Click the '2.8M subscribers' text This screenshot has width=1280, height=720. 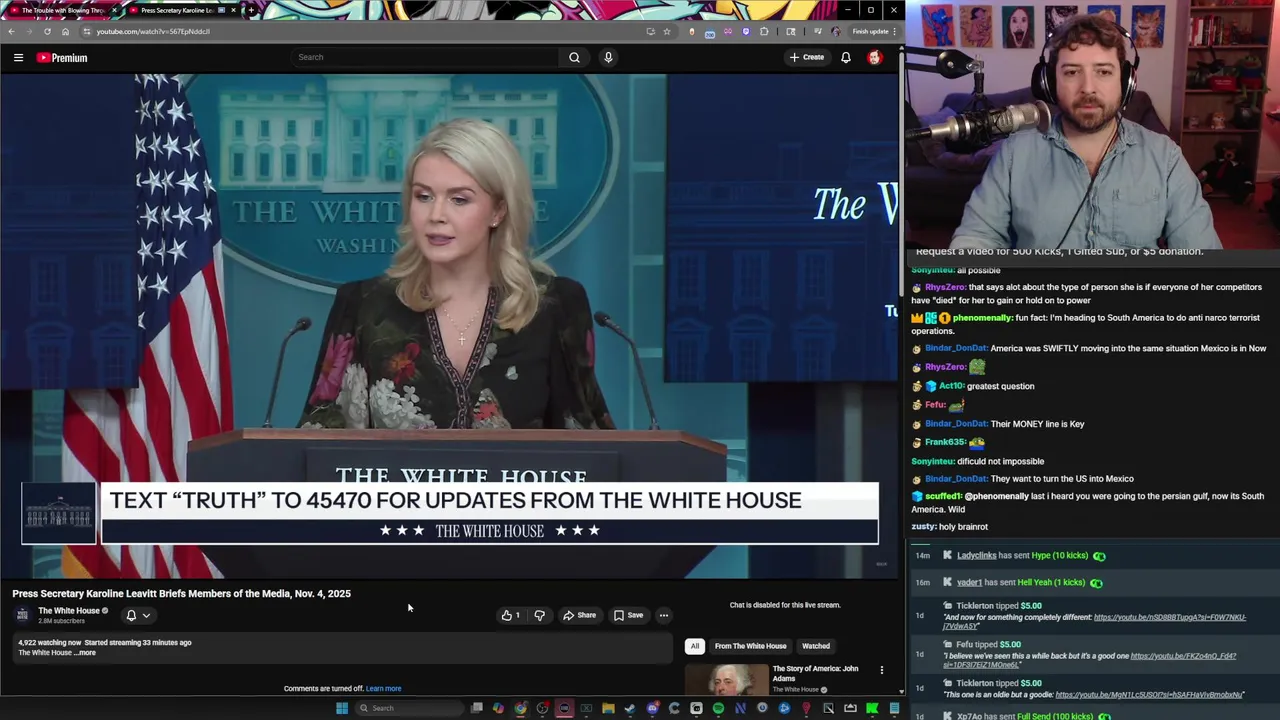point(61,621)
